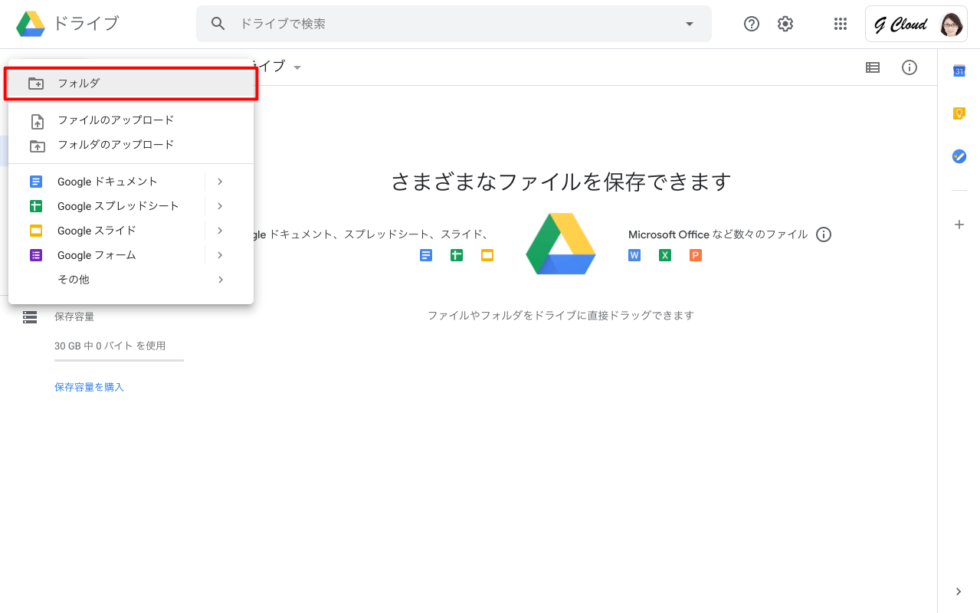Image resolution: width=980 pixels, height=613 pixels.
Task: Open the マイドライブ dropdown arrow
Action: coord(296,67)
